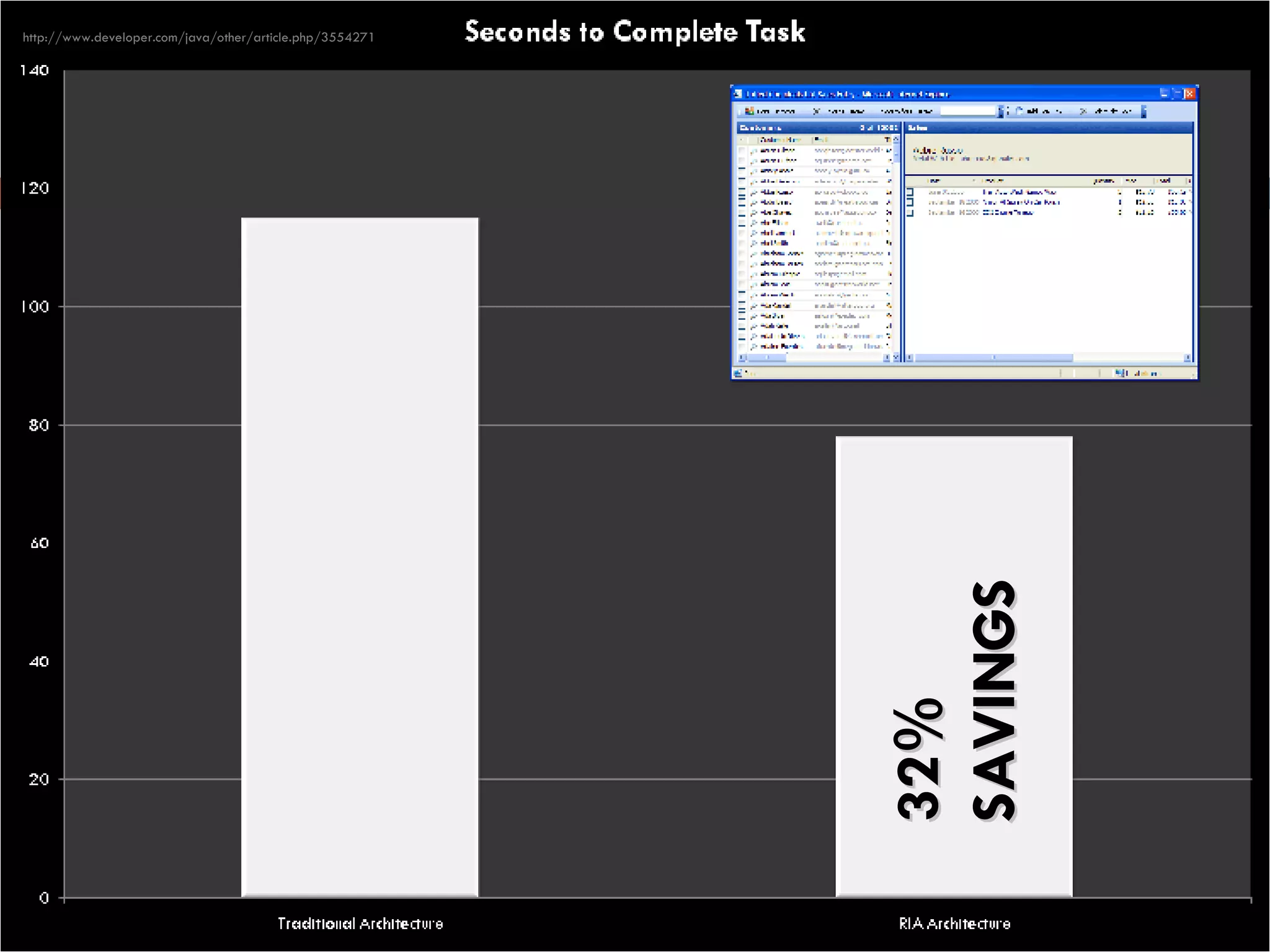Click the customer list vertical scrollbar in embedded window

[x=897, y=248]
